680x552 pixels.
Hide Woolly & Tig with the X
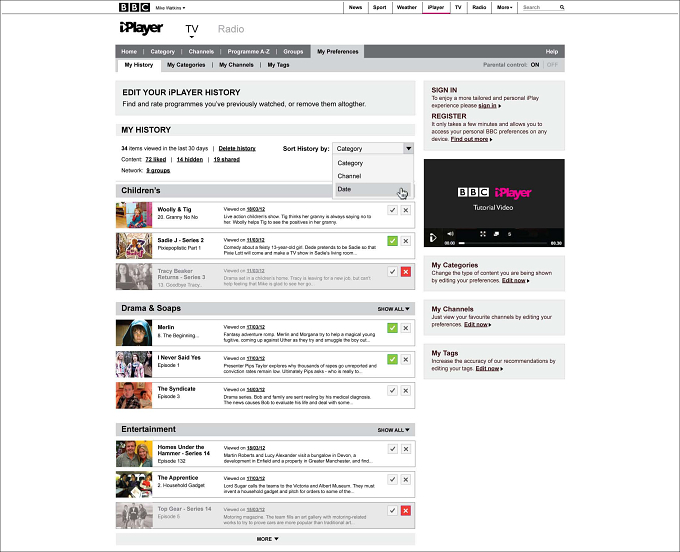pos(405,210)
